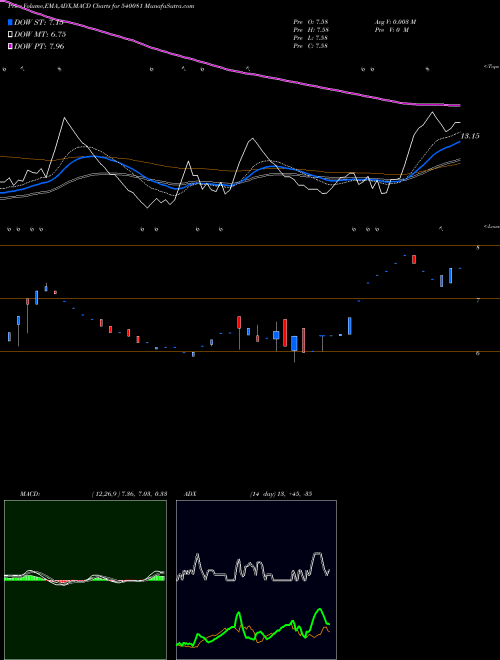Screen dimensions: 500x660
Task: Click the Avg V: 0.003 M text
Action: click(x=396, y=21)
